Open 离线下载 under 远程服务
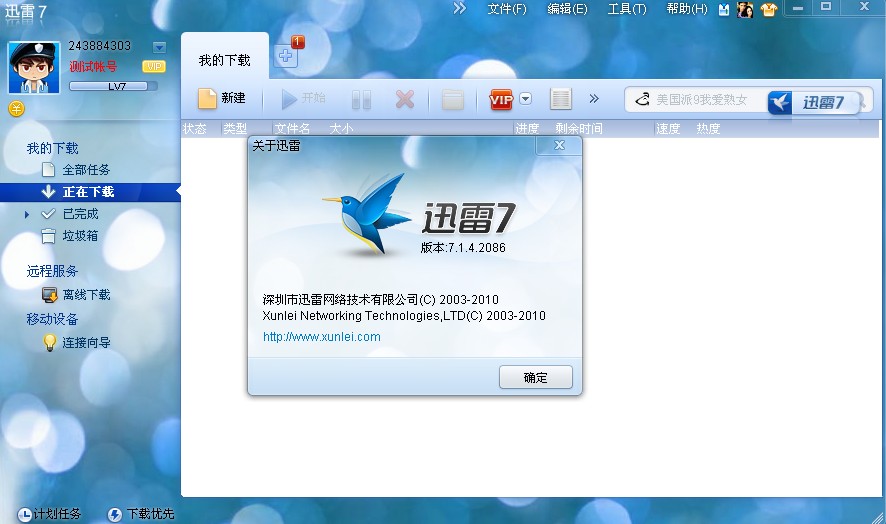The width and height of the screenshot is (886, 524). point(86,295)
